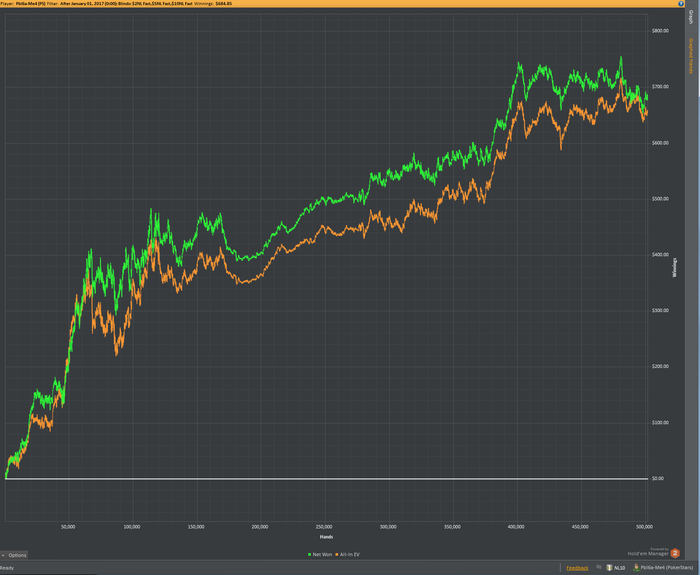
Task: Click the green Net Won legend swatch
Action: point(309,554)
